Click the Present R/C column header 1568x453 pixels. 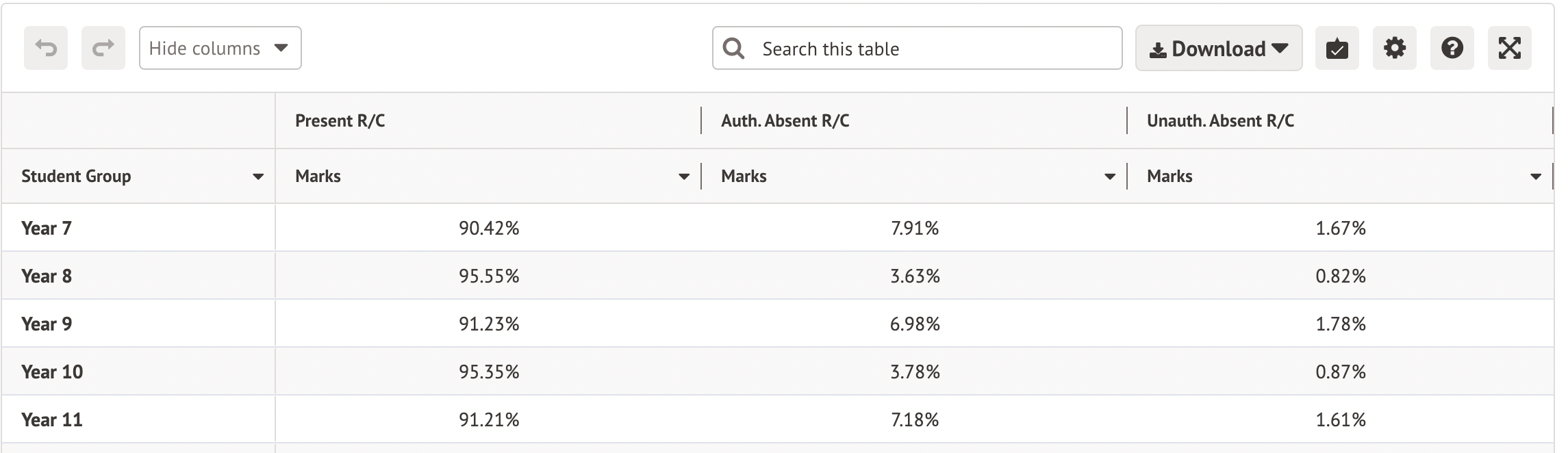click(340, 121)
